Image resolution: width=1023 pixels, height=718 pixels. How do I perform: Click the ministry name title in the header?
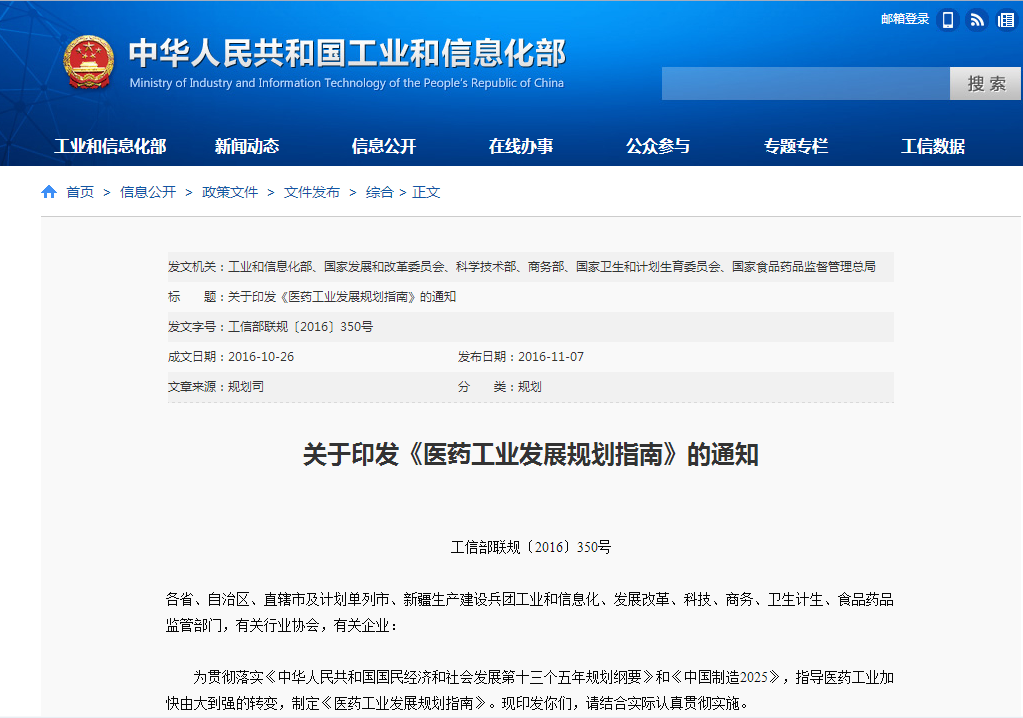pyautogui.click(x=347, y=53)
